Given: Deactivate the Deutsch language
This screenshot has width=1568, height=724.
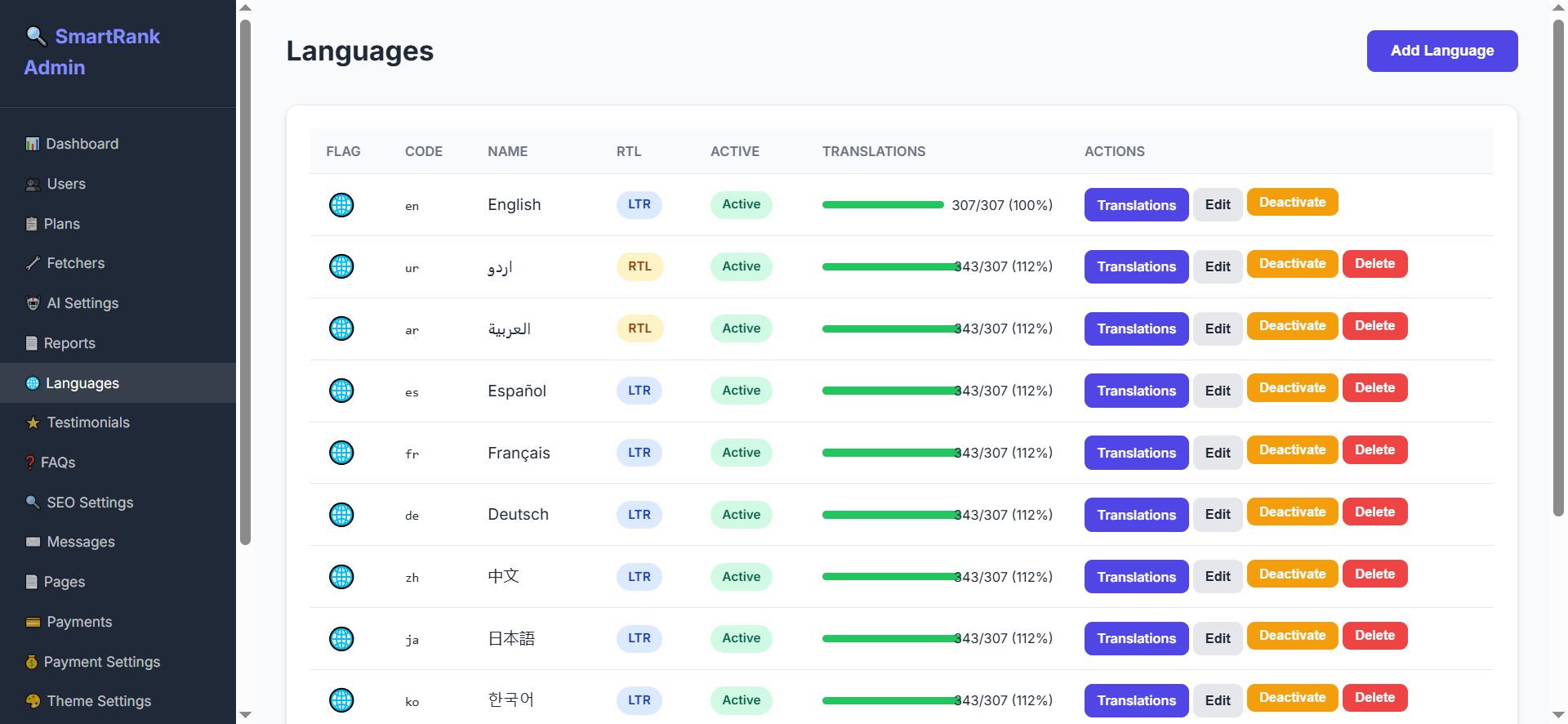Looking at the screenshot, I should [x=1292, y=512].
